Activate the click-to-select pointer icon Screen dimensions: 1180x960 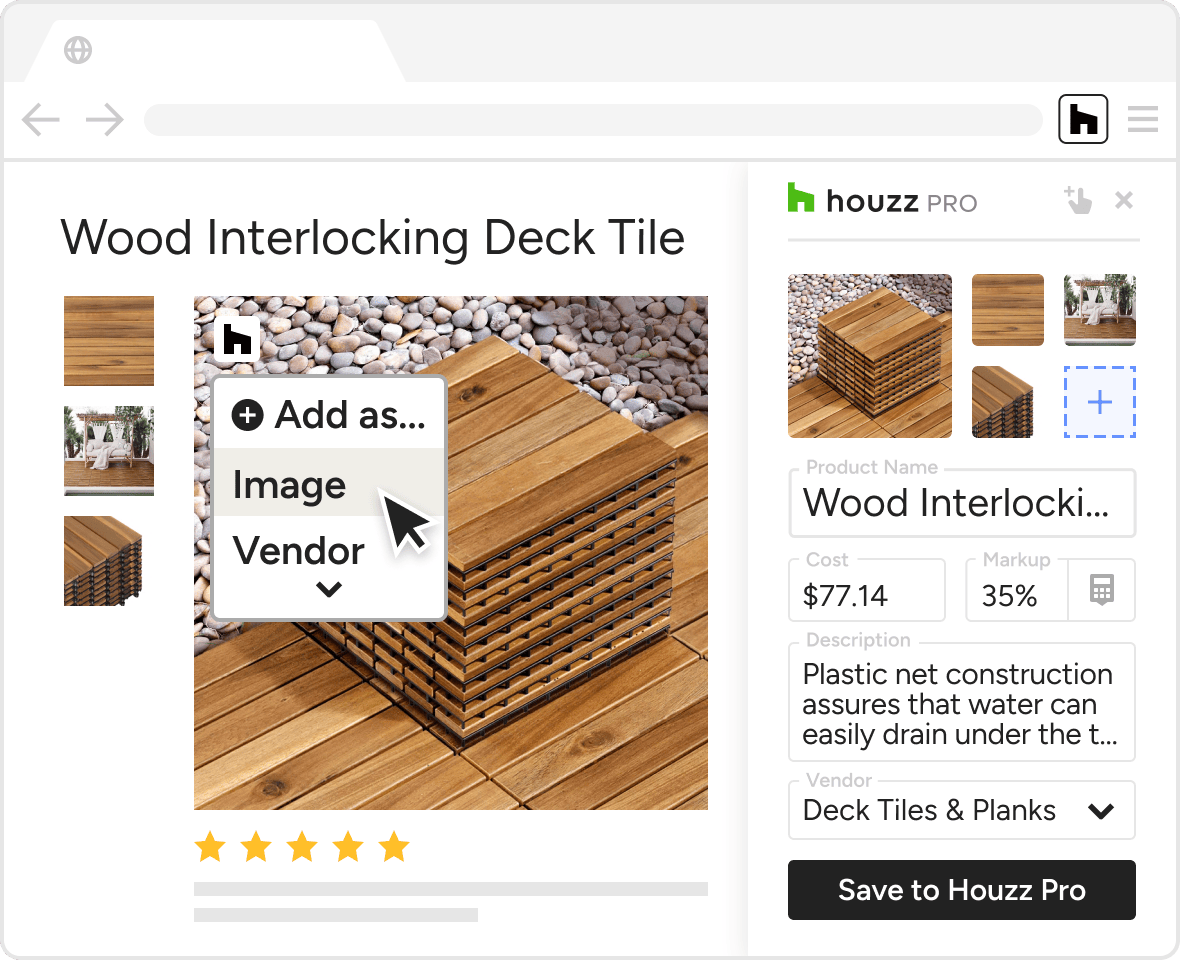coord(1077,200)
